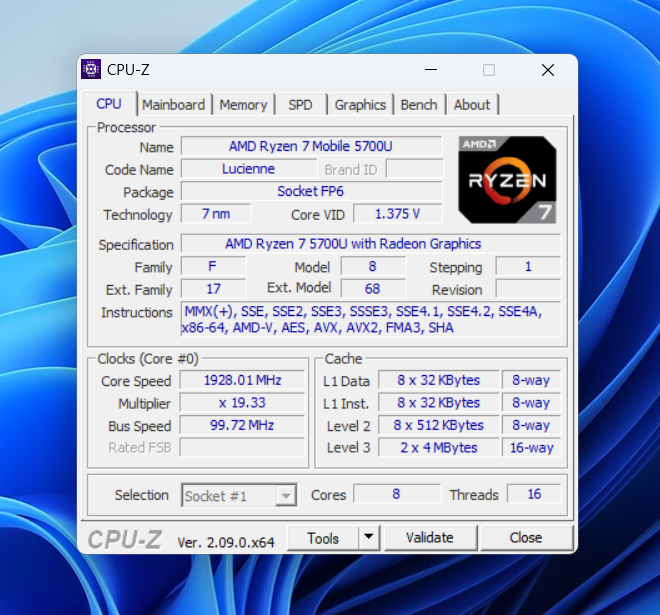Open the Graphics tab
The height and width of the screenshot is (615, 660).
[x=360, y=105]
